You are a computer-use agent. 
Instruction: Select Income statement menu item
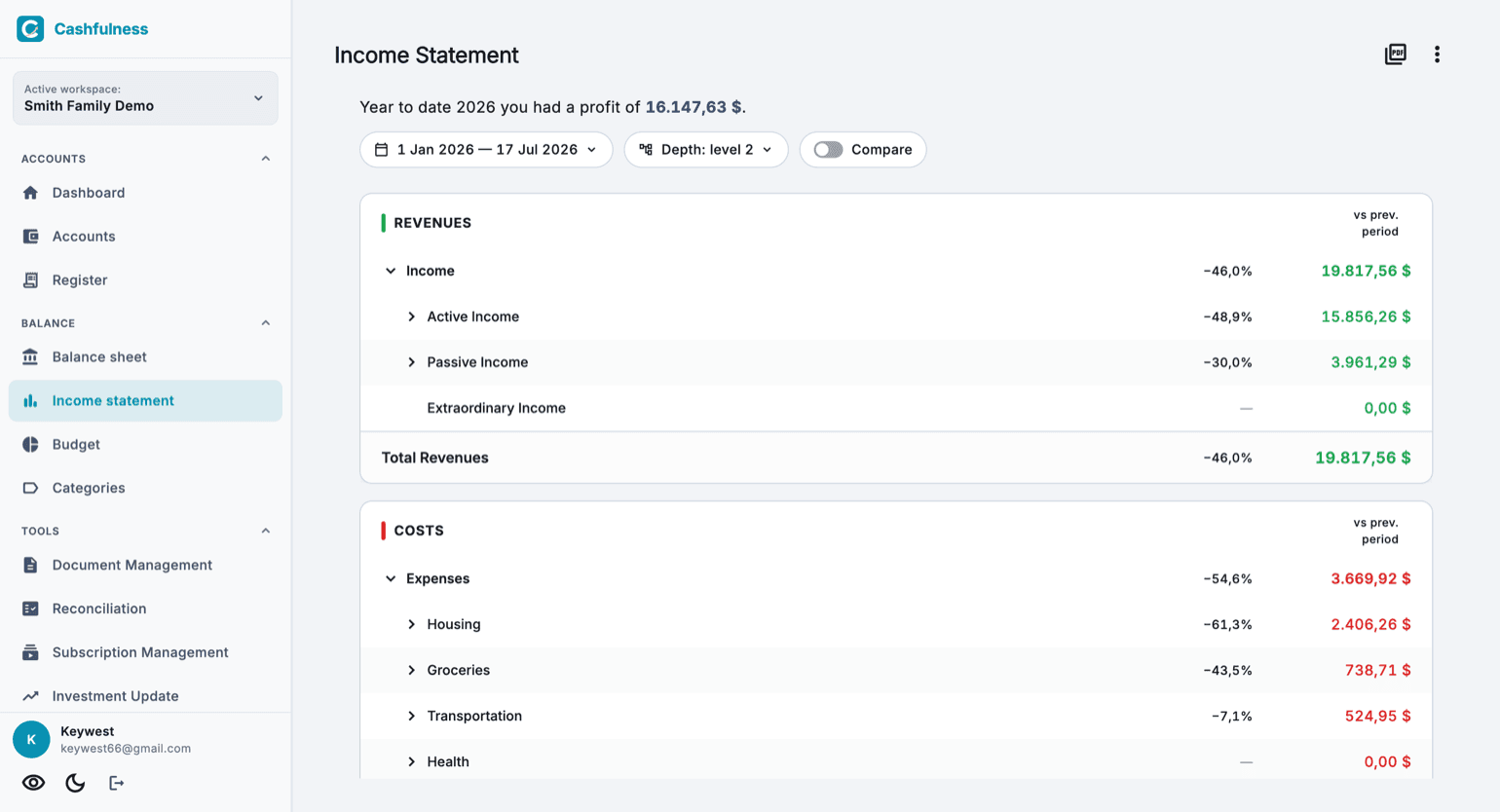point(145,401)
